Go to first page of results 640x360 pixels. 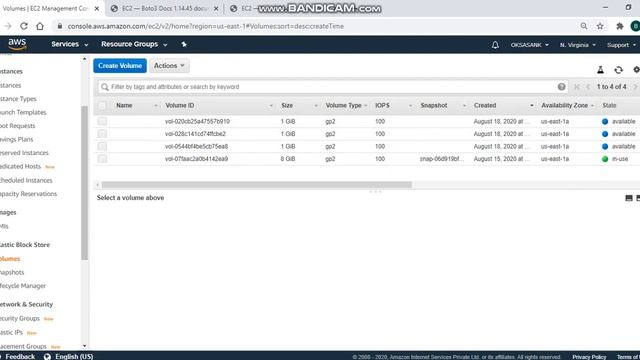coord(577,87)
